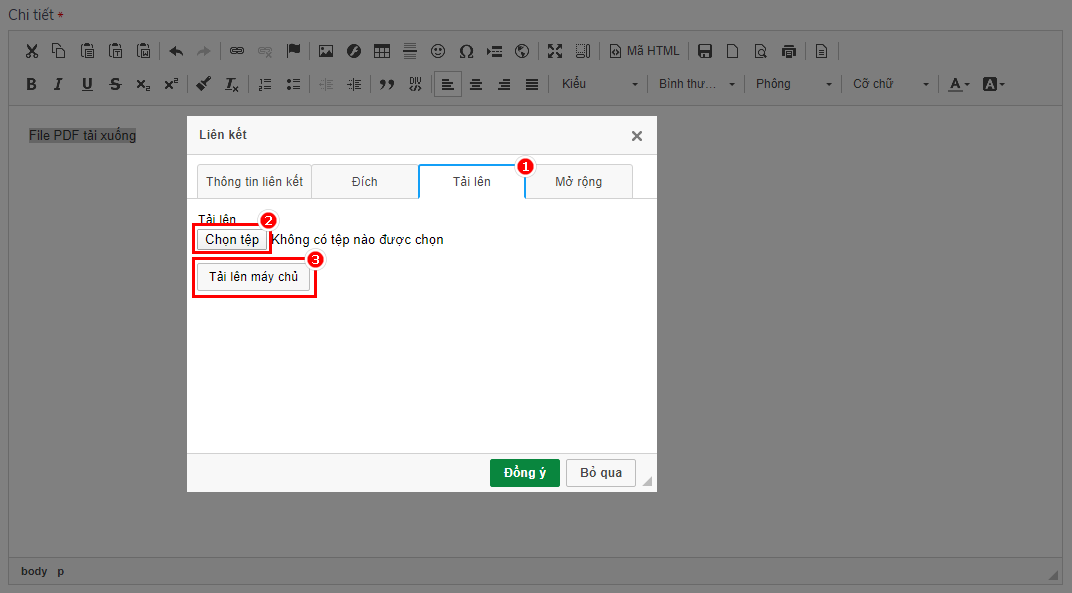Toggle Italic formatting

pyautogui.click(x=59, y=84)
